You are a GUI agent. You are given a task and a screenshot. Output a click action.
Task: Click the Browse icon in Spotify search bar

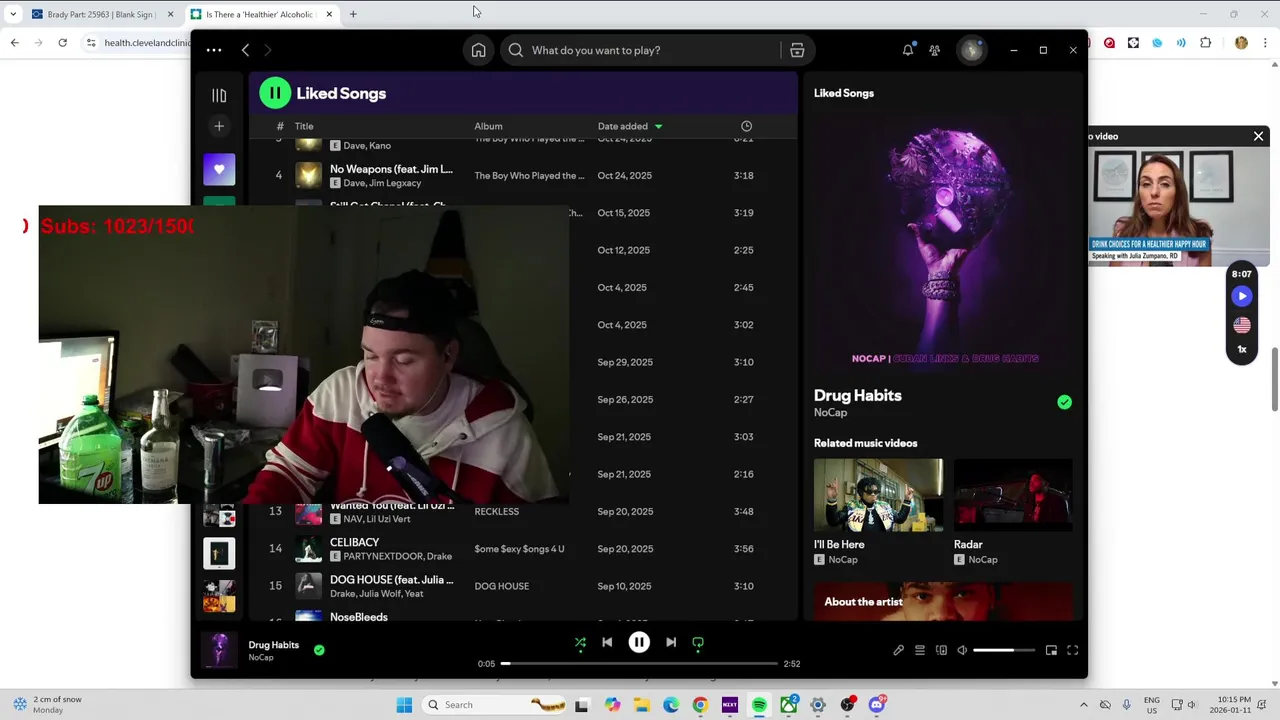pyautogui.click(x=797, y=50)
